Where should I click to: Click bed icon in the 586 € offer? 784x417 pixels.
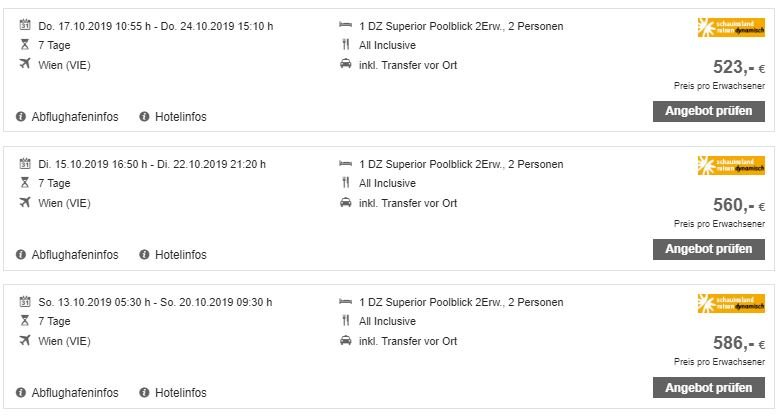tap(345, 302)
